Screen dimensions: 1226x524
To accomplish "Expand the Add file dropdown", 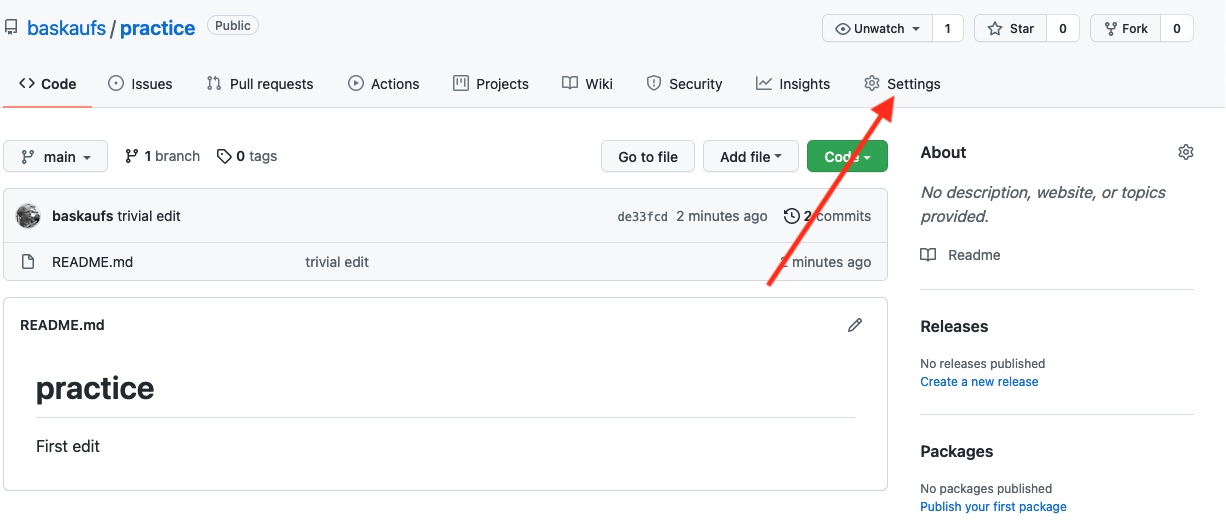I will (x=751, y=157).
